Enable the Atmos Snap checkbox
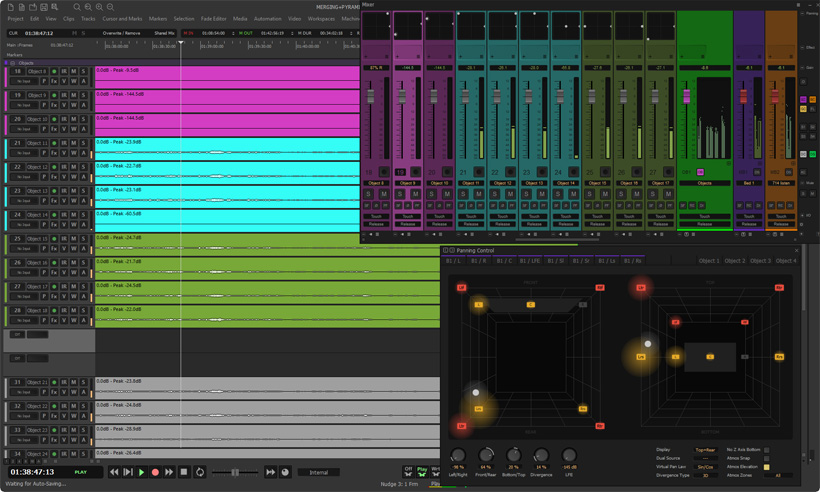This screenshot has width=820, height=492. (x=767, y=458)
